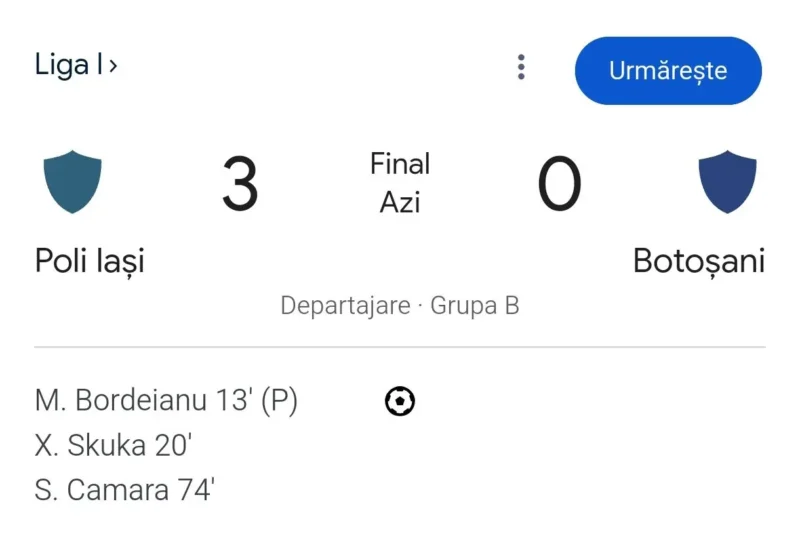Select the Botoșani team name
The height and width of the screenshot is (533, 800).
click(699, 261)
